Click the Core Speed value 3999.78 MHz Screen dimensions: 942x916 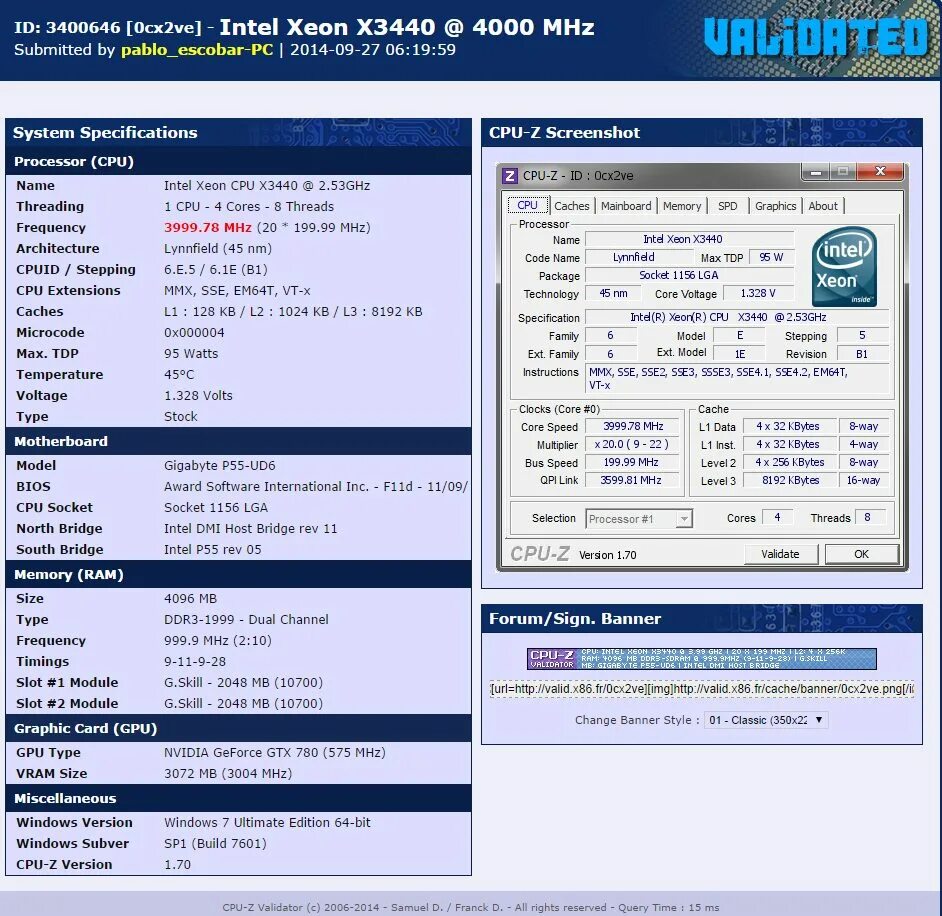(x=633, y=426)
